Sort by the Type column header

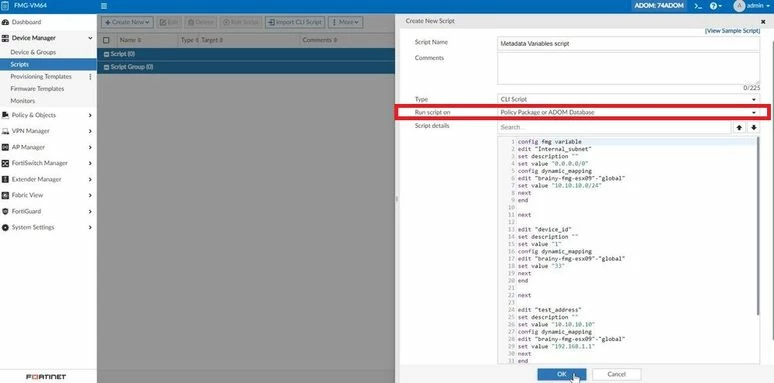tap(190, 40)
